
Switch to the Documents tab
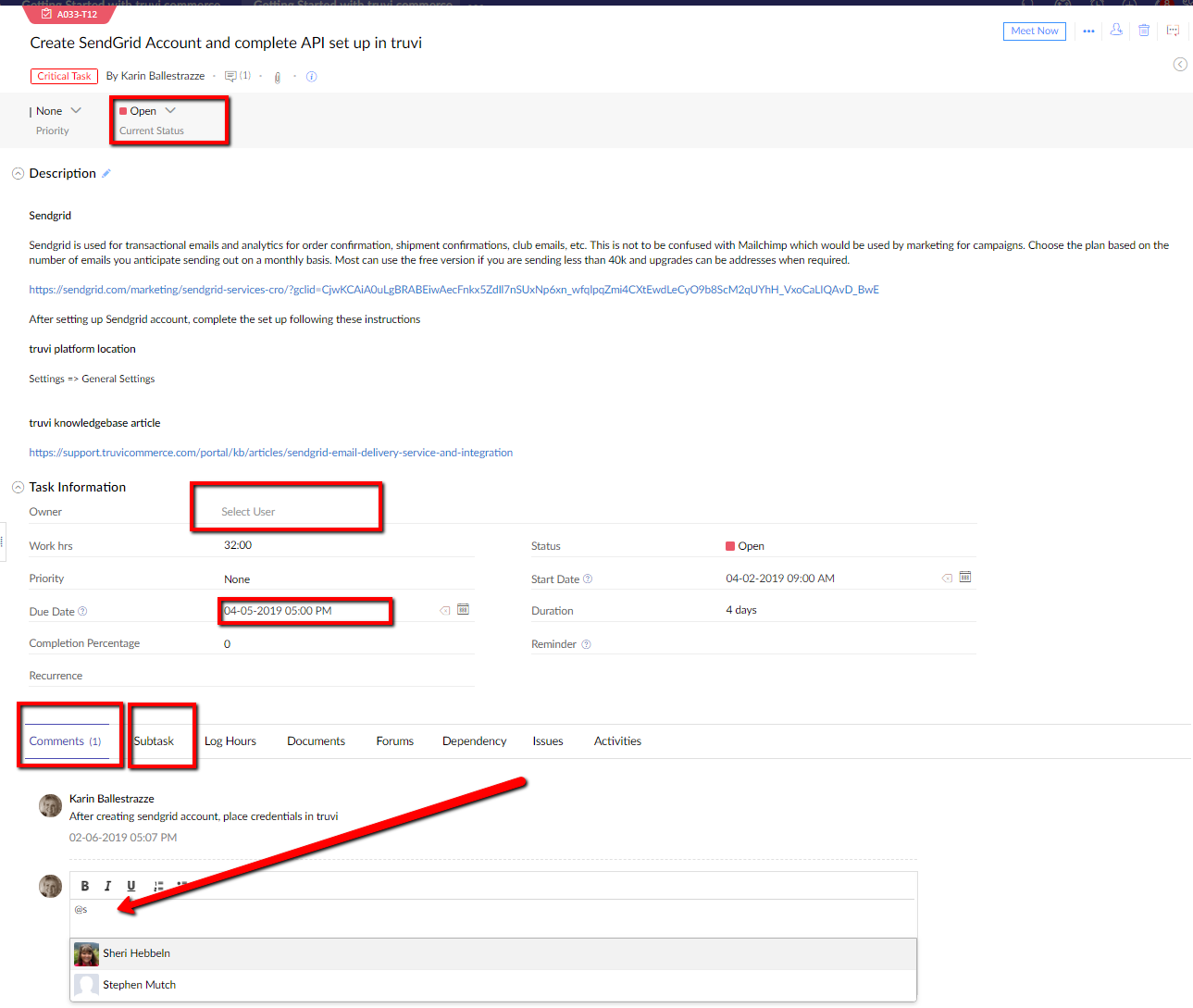pyautogui.click(x=316, y=741)
